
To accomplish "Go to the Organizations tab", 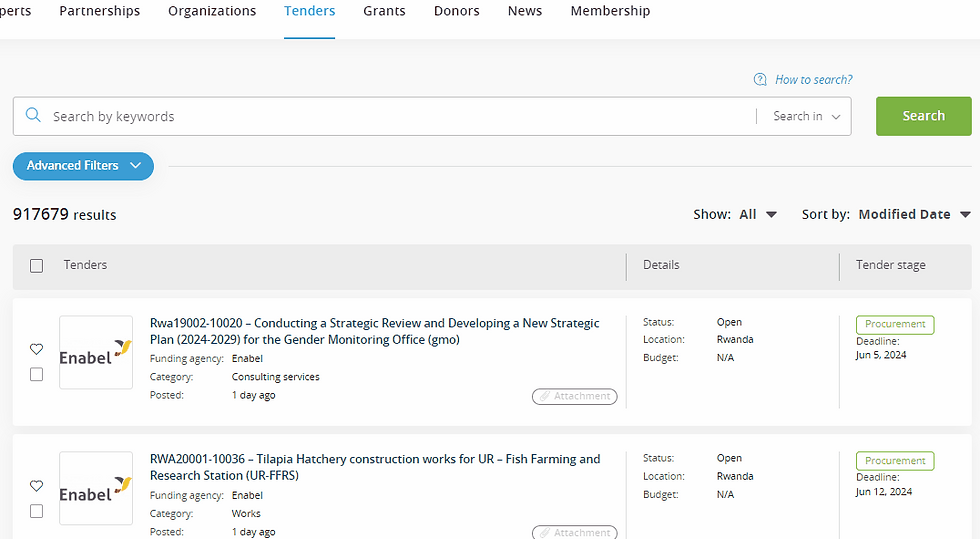I will pos(212,11).
